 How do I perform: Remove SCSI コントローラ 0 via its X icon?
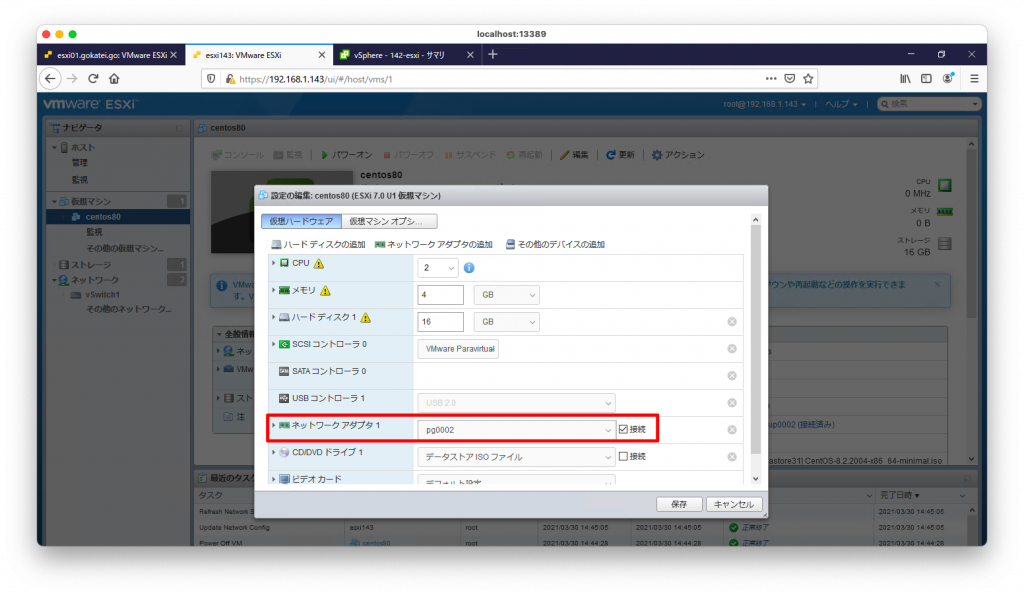(731, 349)
